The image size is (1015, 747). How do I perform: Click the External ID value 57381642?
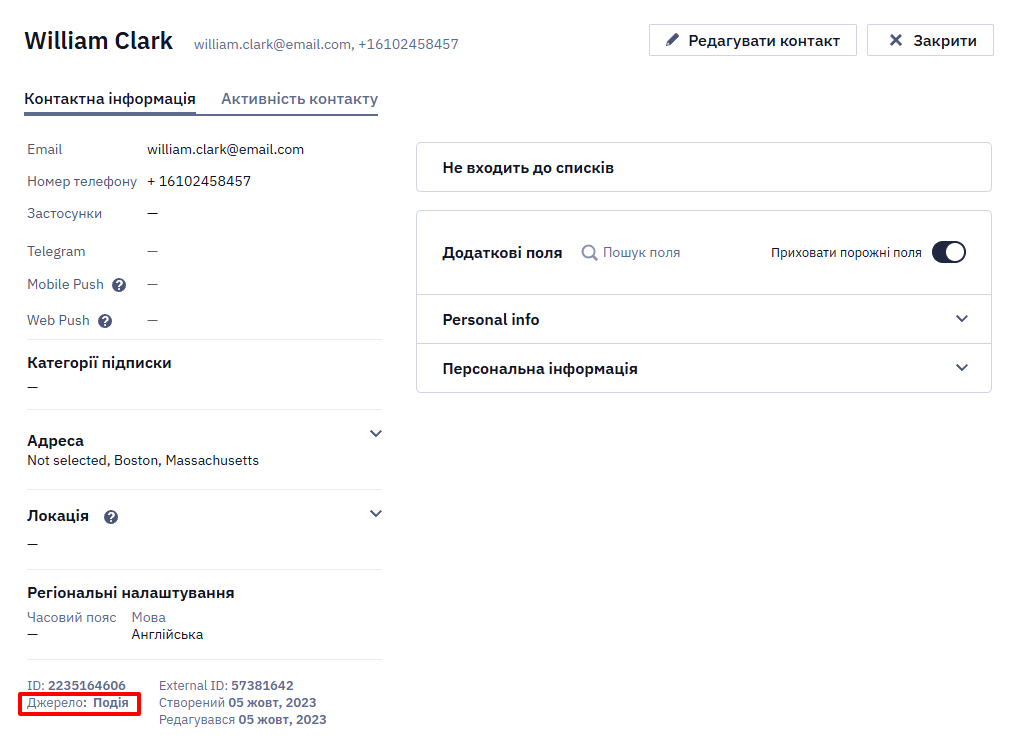262,686
